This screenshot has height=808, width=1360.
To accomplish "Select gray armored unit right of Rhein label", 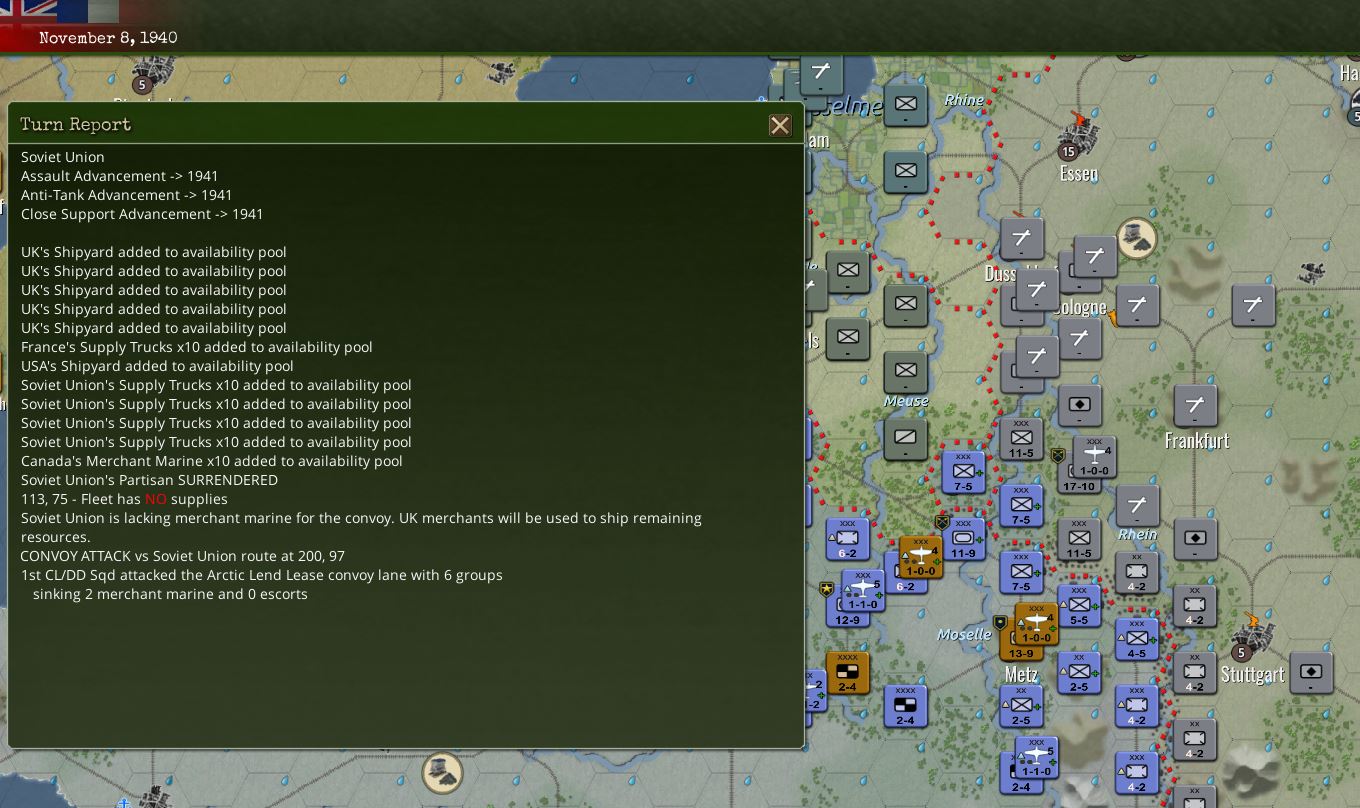I will coord(1195,539).
